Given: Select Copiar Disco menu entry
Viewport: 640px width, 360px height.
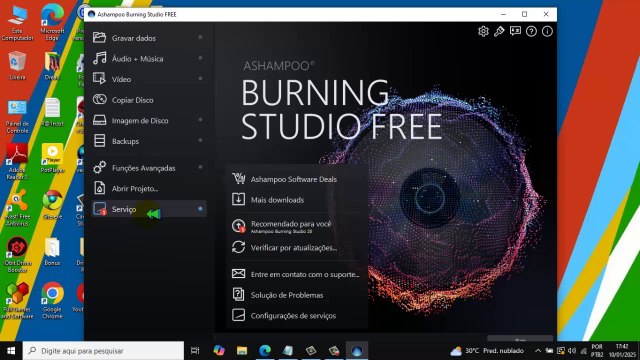Looking at the screenshot, I should coord(149,100).
